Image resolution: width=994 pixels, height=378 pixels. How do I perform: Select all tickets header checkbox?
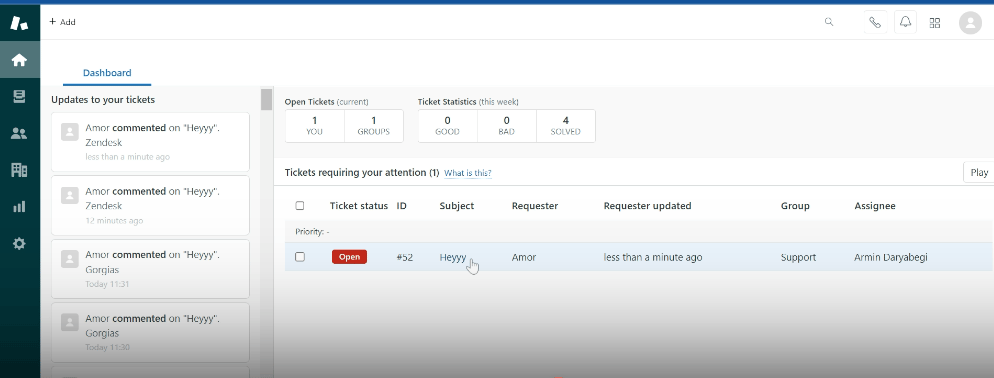[300, 205]
